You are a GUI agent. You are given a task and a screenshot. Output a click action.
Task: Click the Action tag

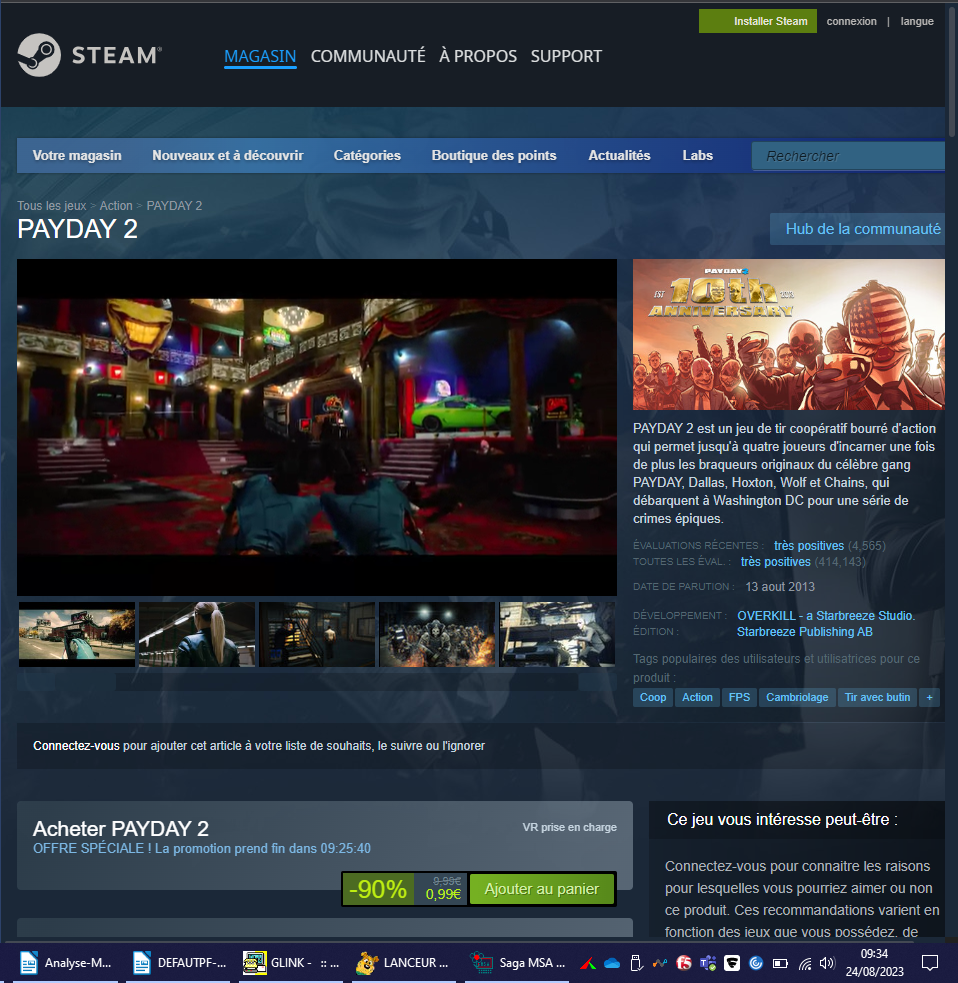point(697,697)
